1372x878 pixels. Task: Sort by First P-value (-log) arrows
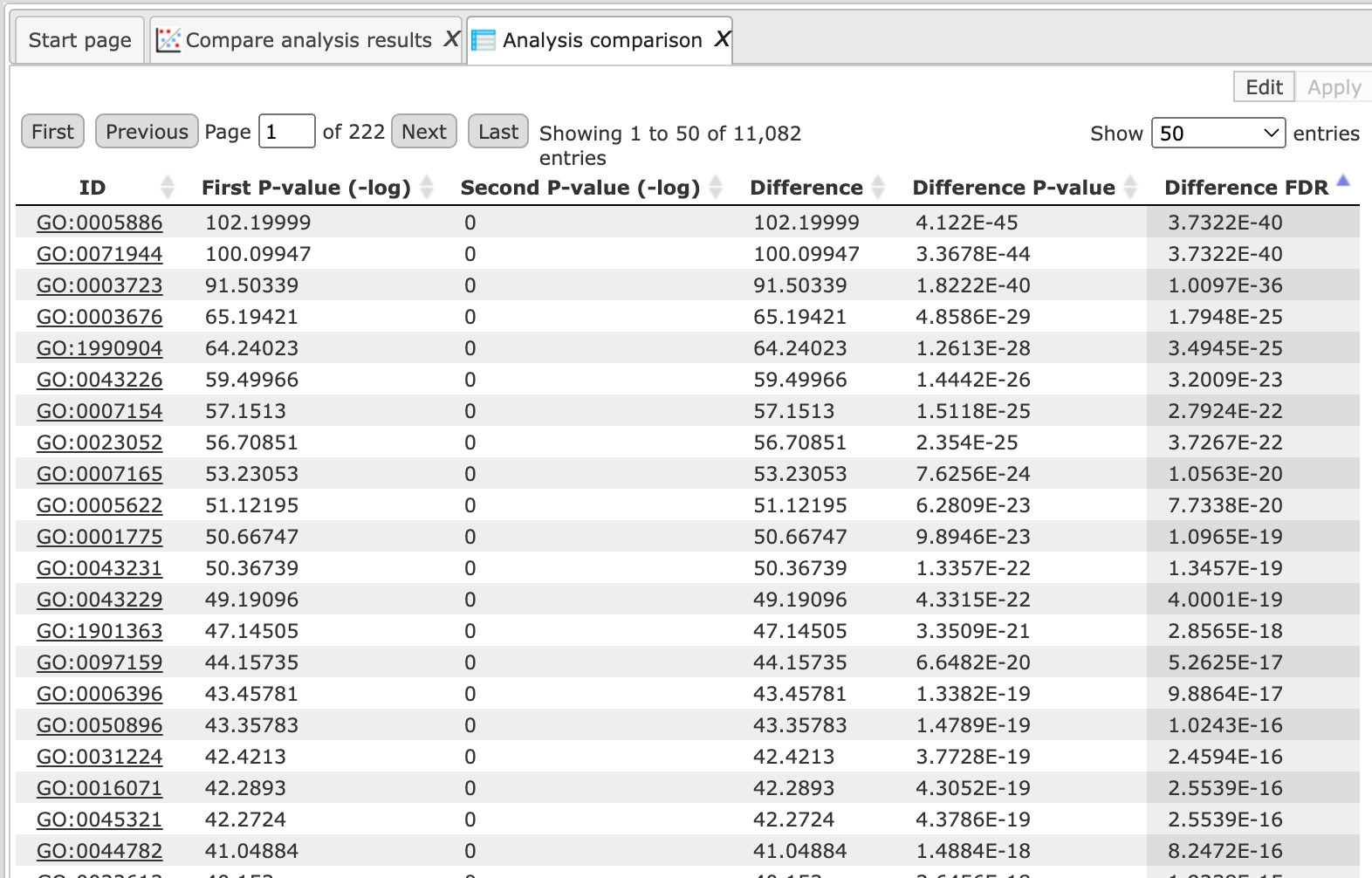point(427,187)
